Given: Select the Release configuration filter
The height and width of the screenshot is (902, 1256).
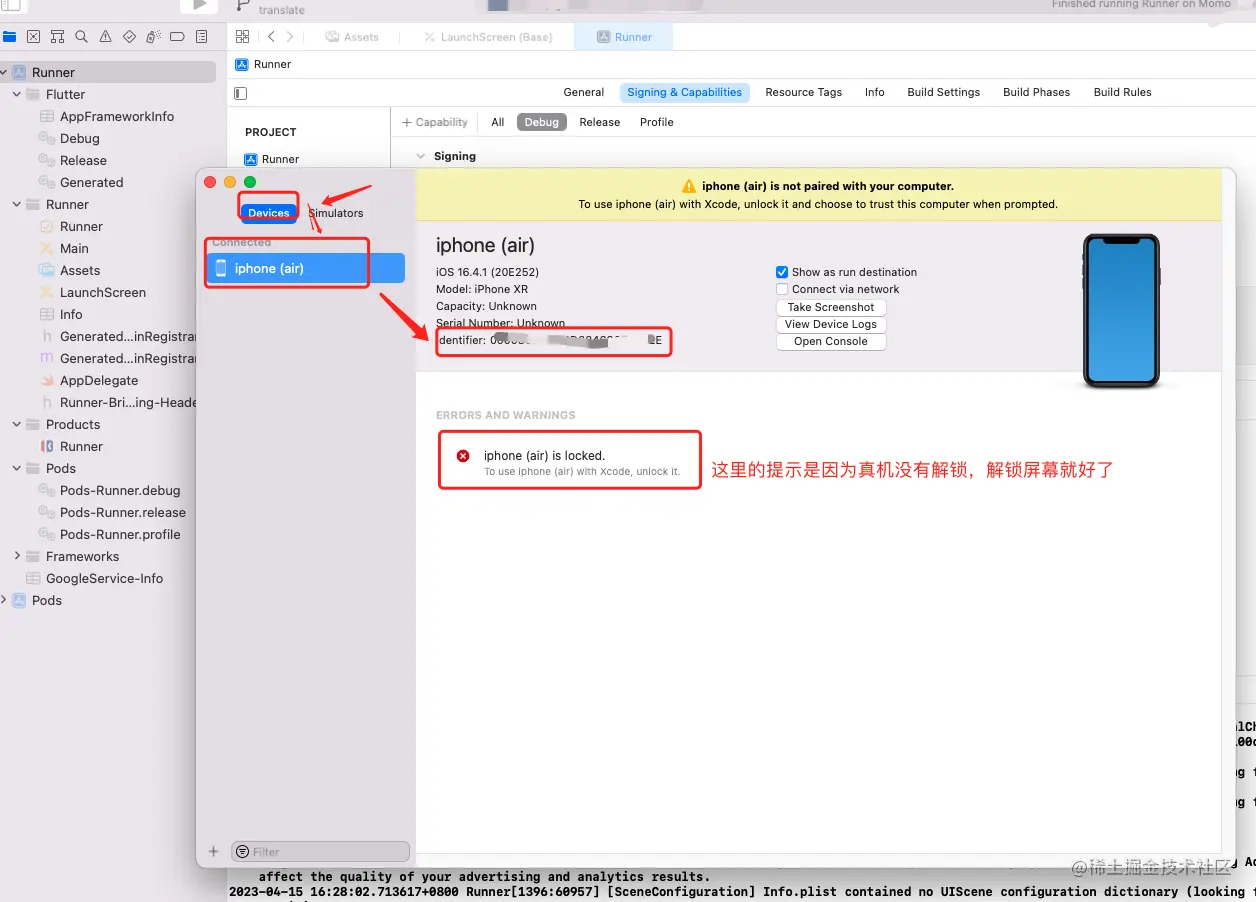Looking at the screenshot, I should (x=600, y=122).
